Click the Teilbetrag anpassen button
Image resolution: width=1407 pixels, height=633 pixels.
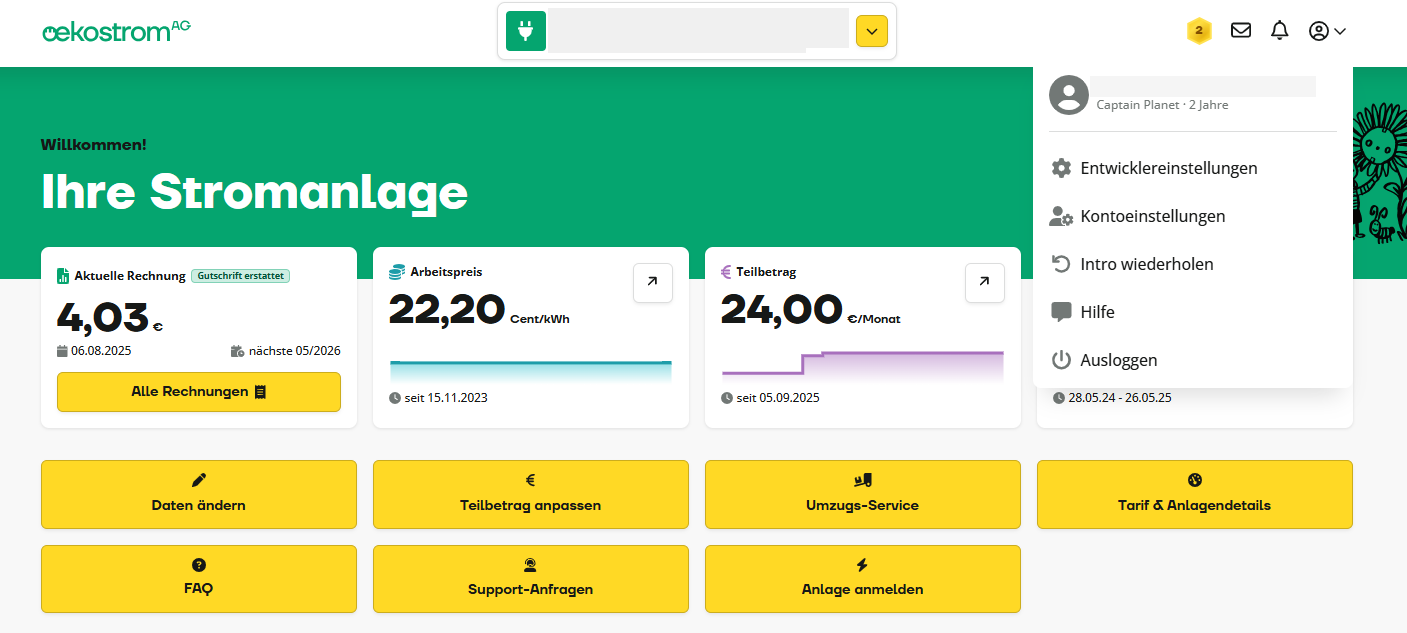[531, 494]
